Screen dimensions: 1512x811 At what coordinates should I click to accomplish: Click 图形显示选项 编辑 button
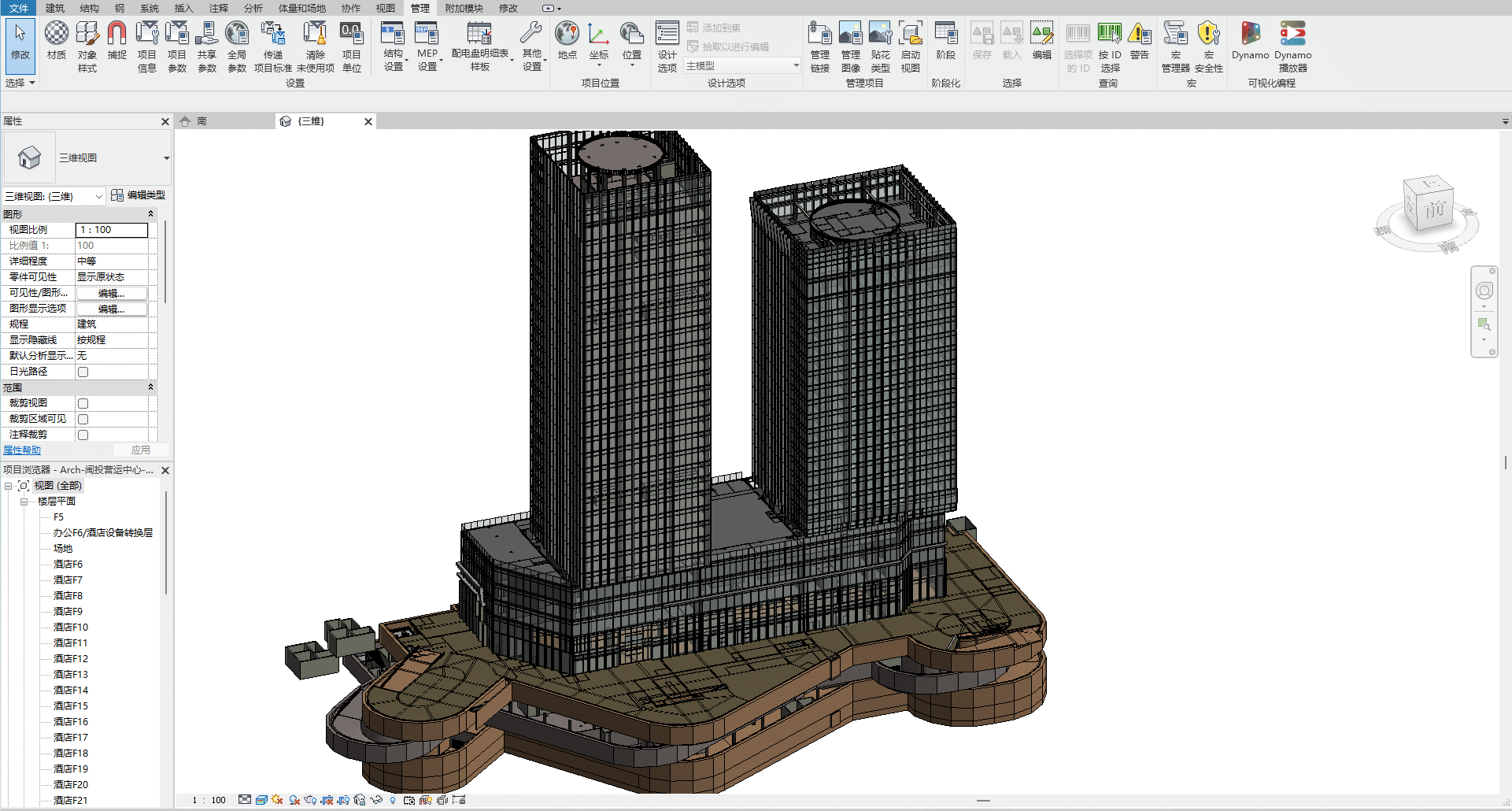[x=111, y=309]
